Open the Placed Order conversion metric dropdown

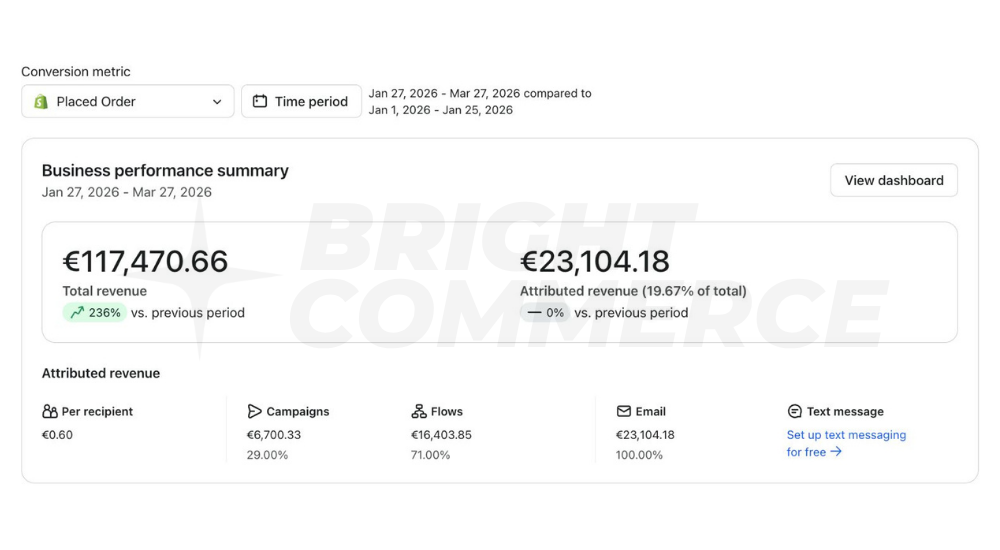pyautogui.click(x=128, y=101)
